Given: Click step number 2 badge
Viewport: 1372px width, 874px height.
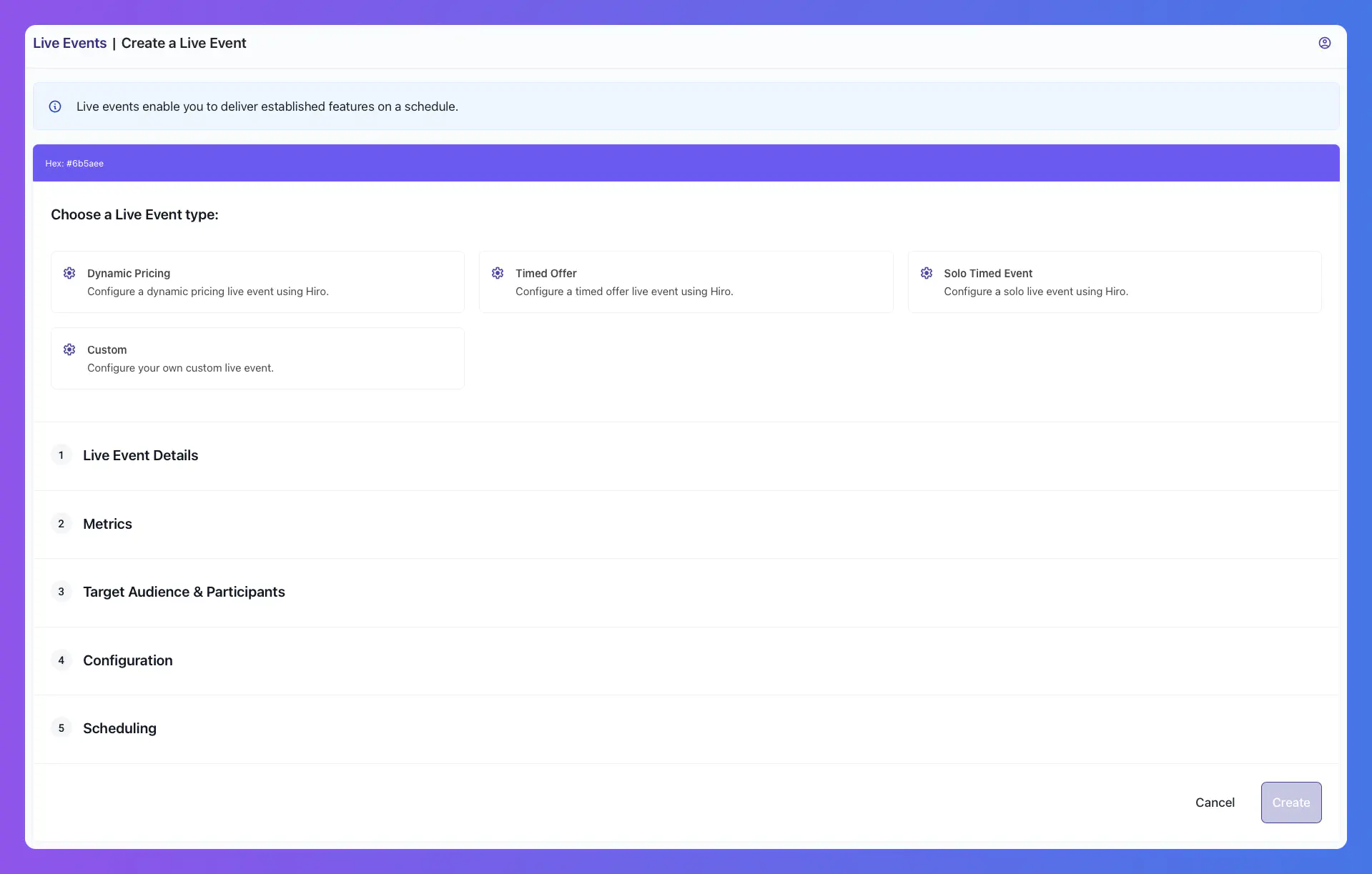Looking at the screenshot, I should [x=61, y=524].
